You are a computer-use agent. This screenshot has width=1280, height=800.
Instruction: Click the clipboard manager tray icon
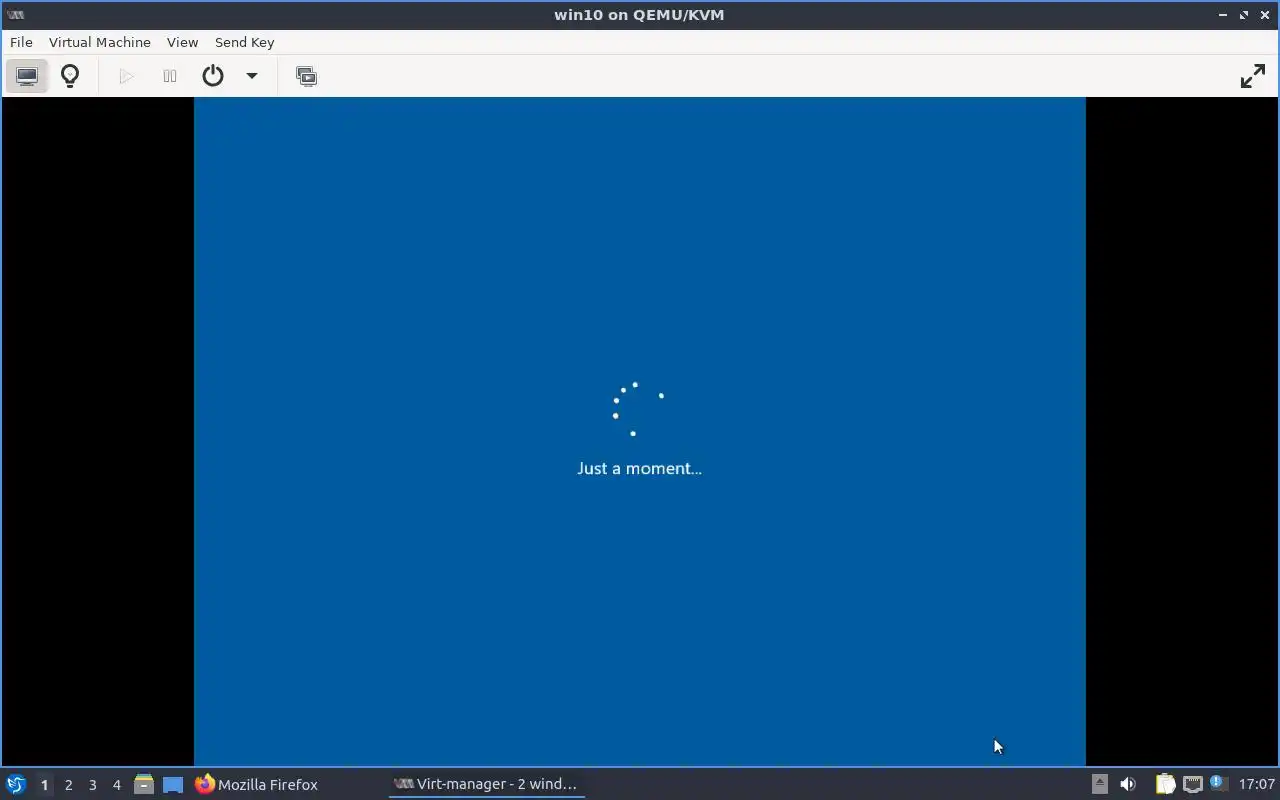(x=1165, y=784)
